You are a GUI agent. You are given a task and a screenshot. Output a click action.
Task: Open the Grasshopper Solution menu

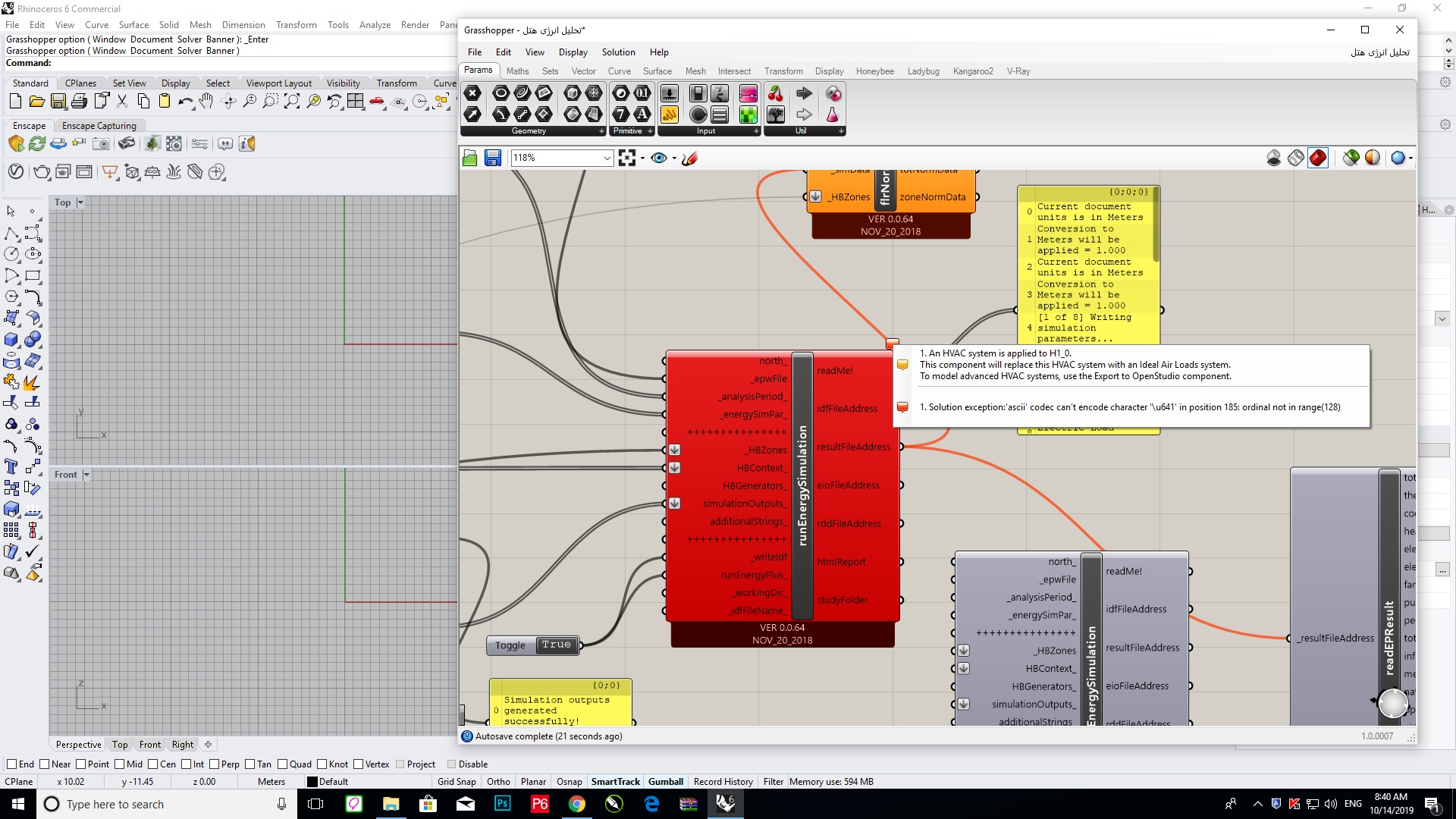point(618,52)
